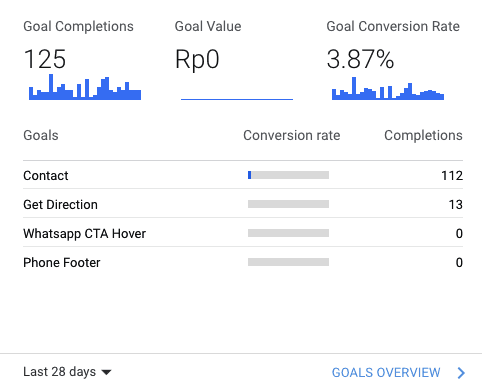Click the Whatsapp CTA Hover goal row
This screenshot has width=482, height=391.
(243, 233)
